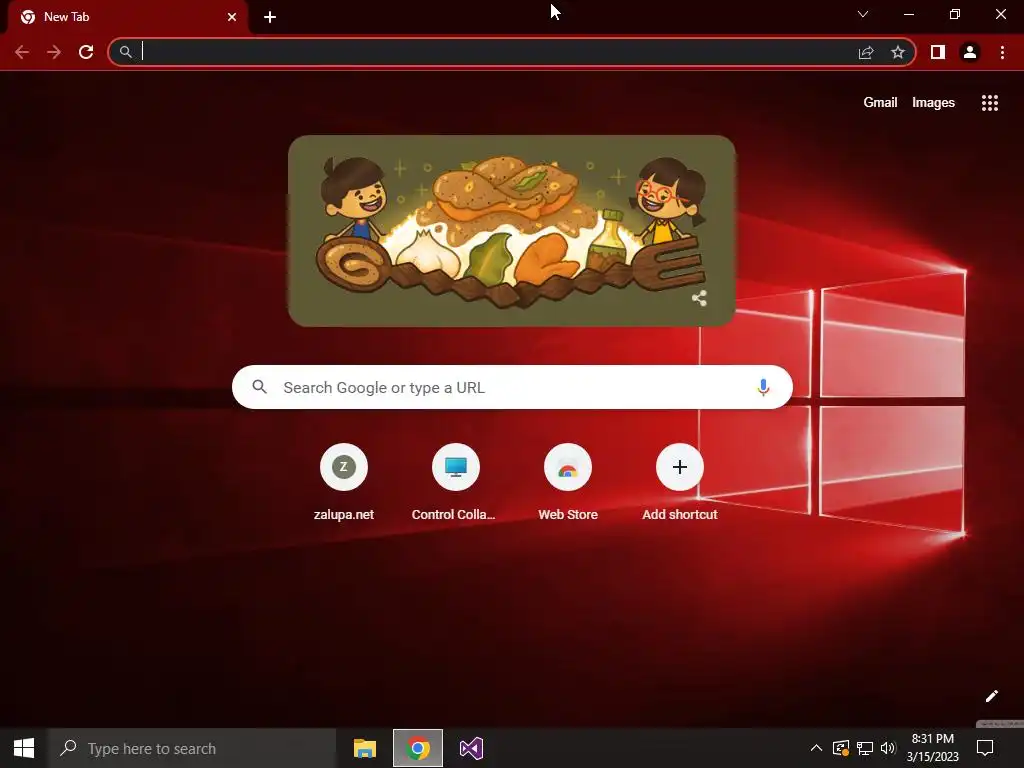Open the Google Doodle illustration

[x=512, y=231]
